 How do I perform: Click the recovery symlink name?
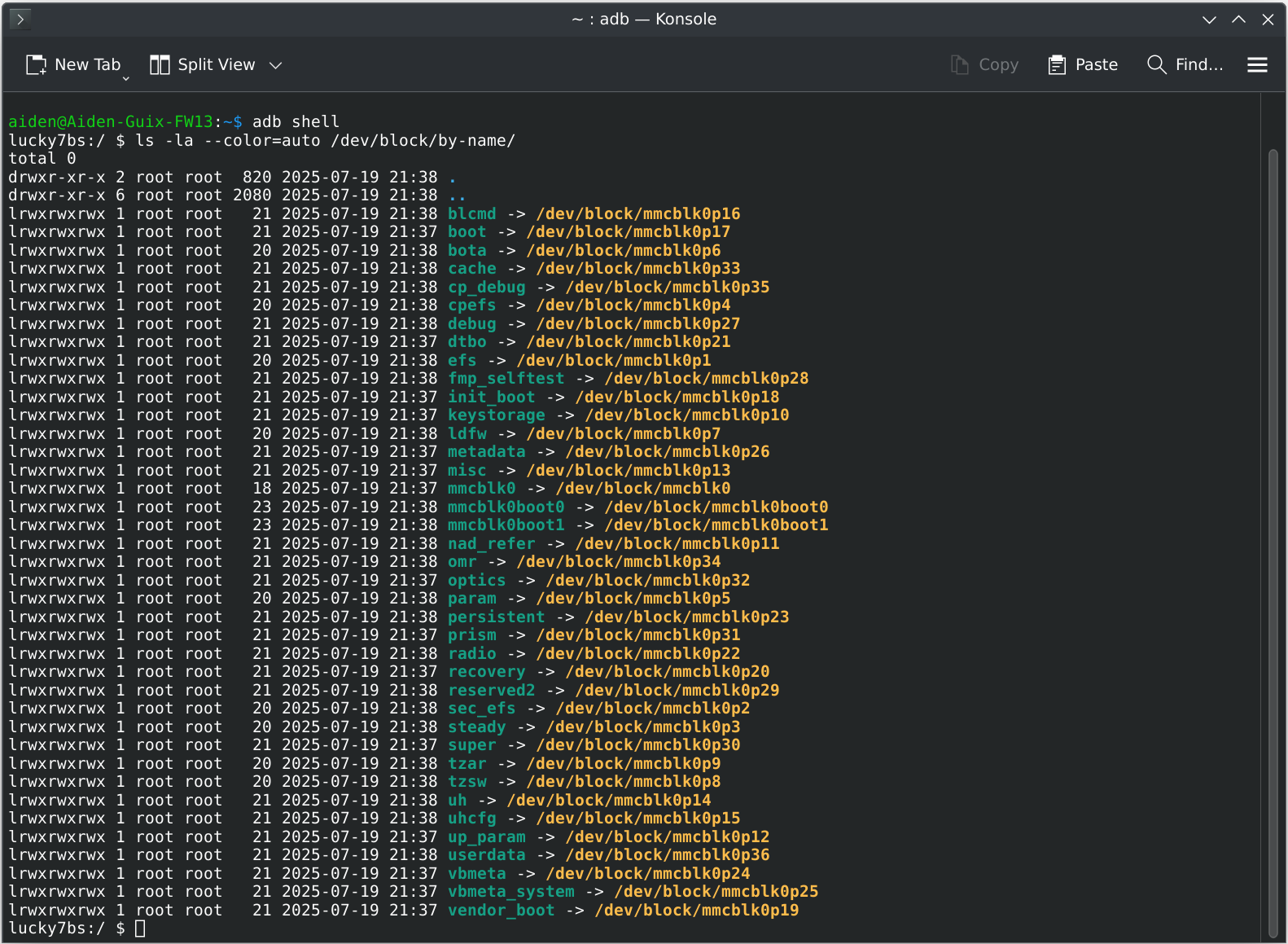tap(486, 672)
